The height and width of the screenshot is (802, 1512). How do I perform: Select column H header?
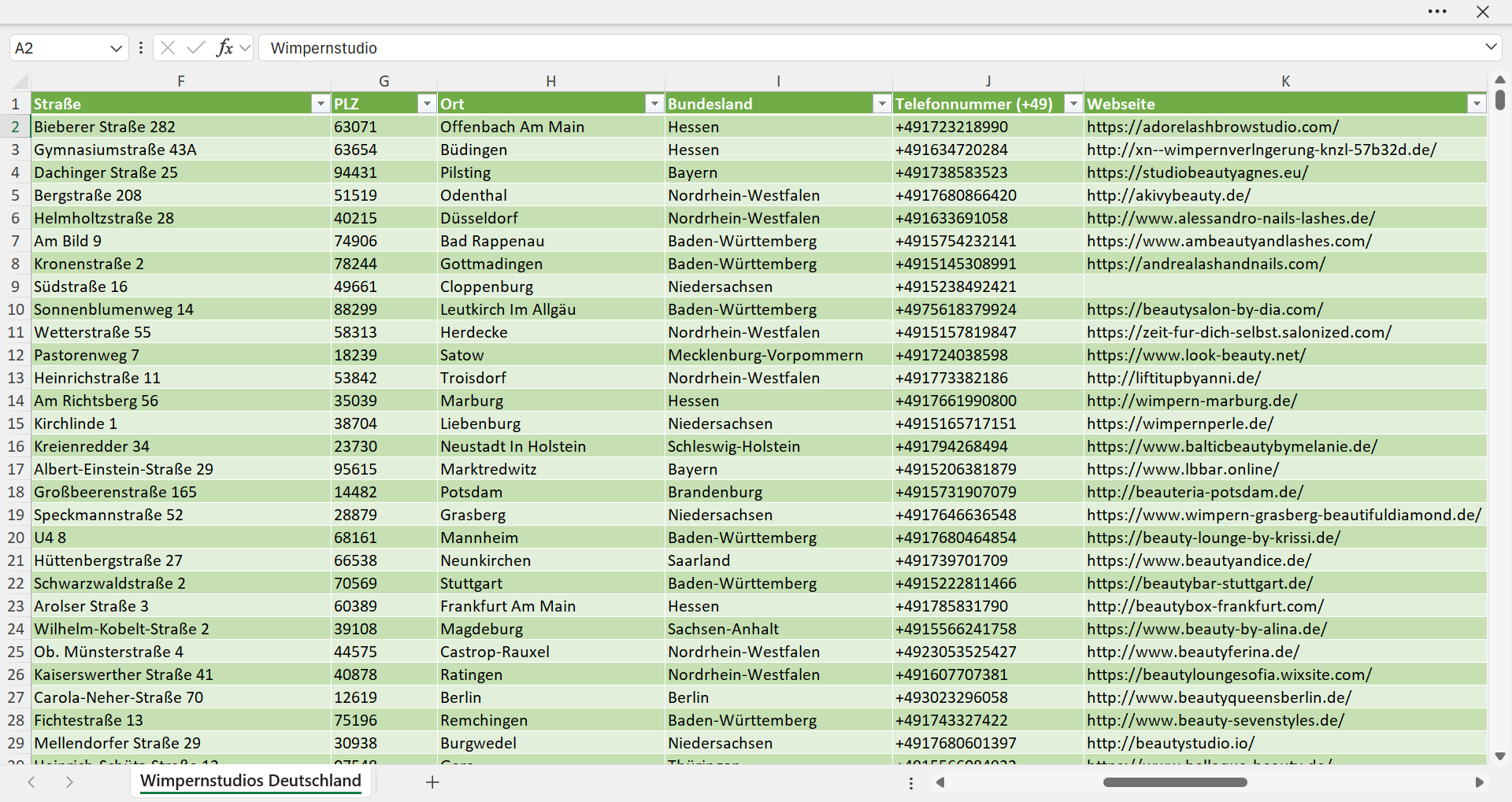pos(551,81)
